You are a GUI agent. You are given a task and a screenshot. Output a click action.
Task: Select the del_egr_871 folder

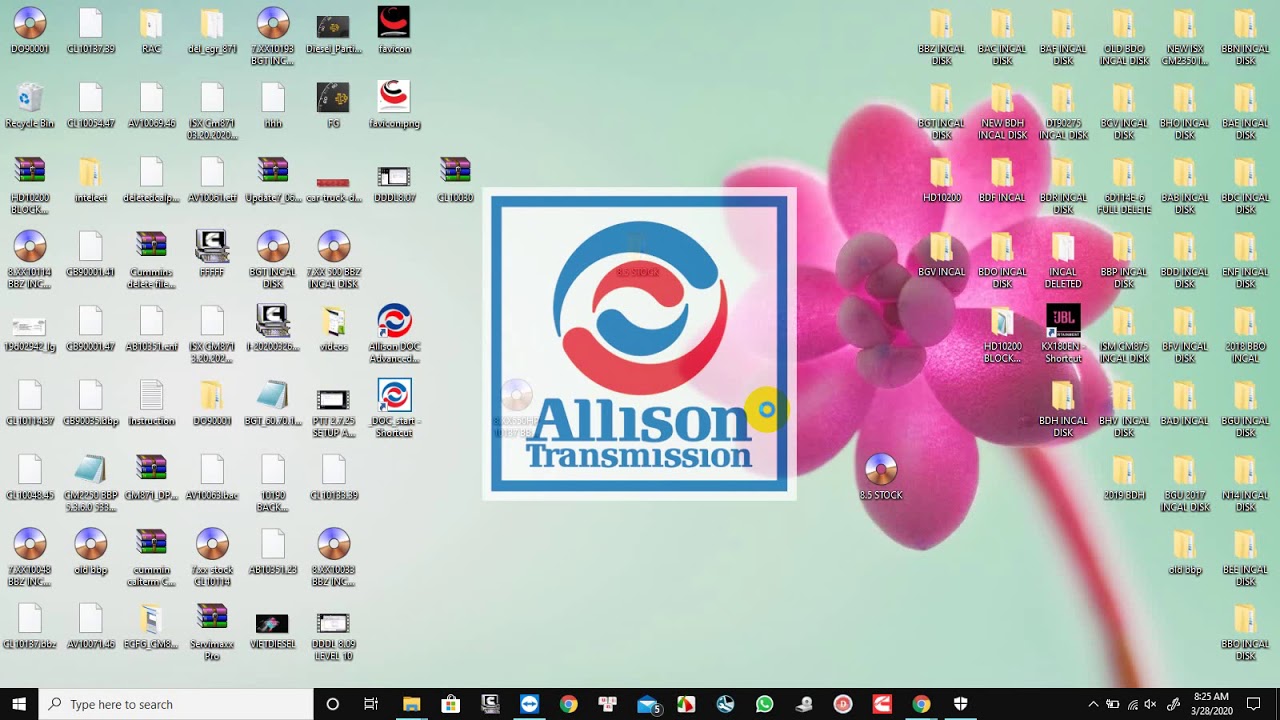(x=212, y=31)
